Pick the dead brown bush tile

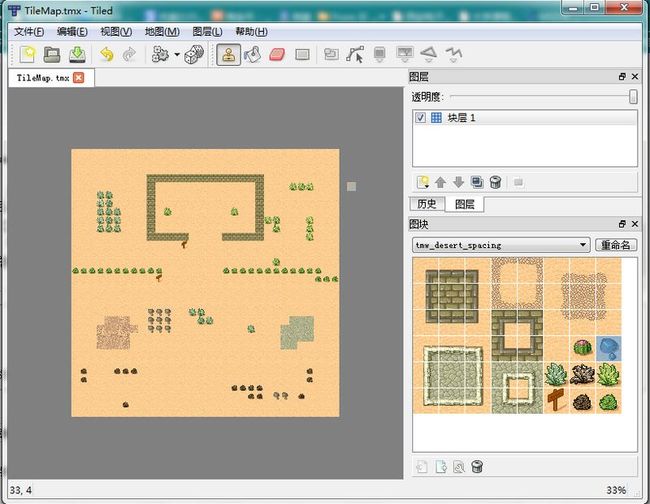(x=582, y=375)
